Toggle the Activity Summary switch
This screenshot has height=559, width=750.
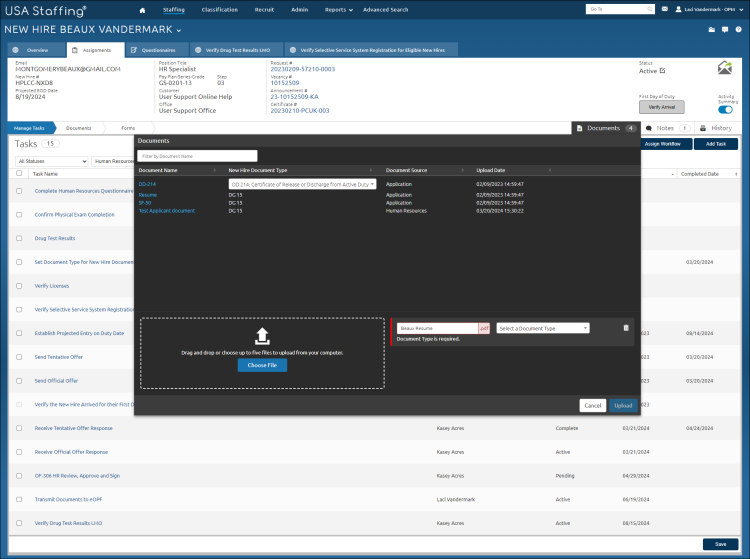(725, 110)
